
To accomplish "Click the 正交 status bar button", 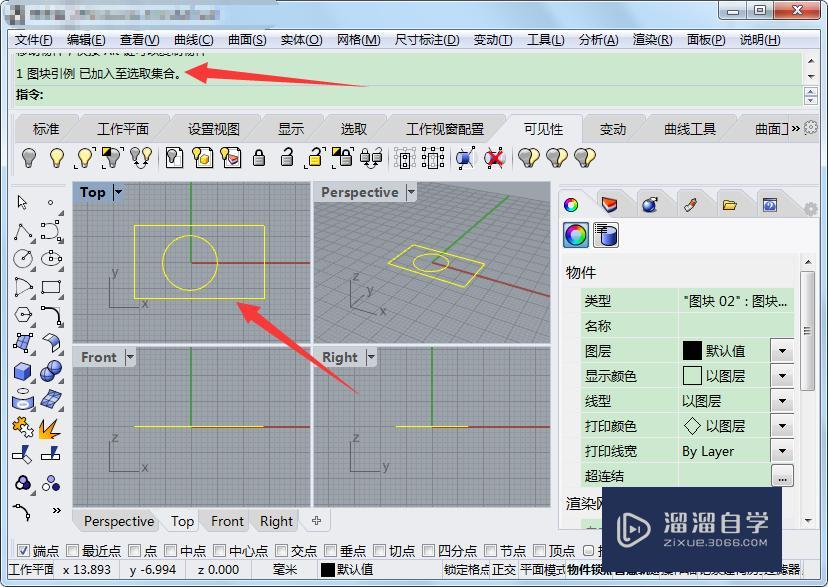I will (504, 570).
